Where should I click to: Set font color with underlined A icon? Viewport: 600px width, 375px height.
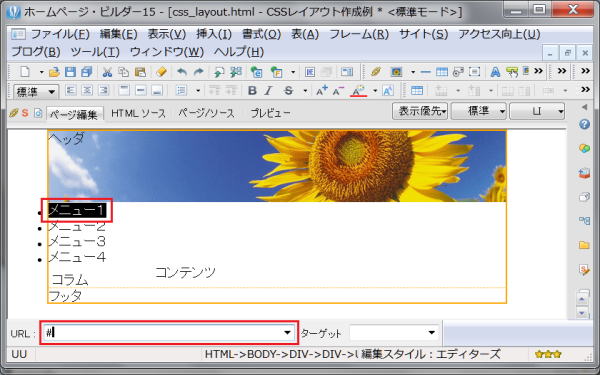click(359, 91)
